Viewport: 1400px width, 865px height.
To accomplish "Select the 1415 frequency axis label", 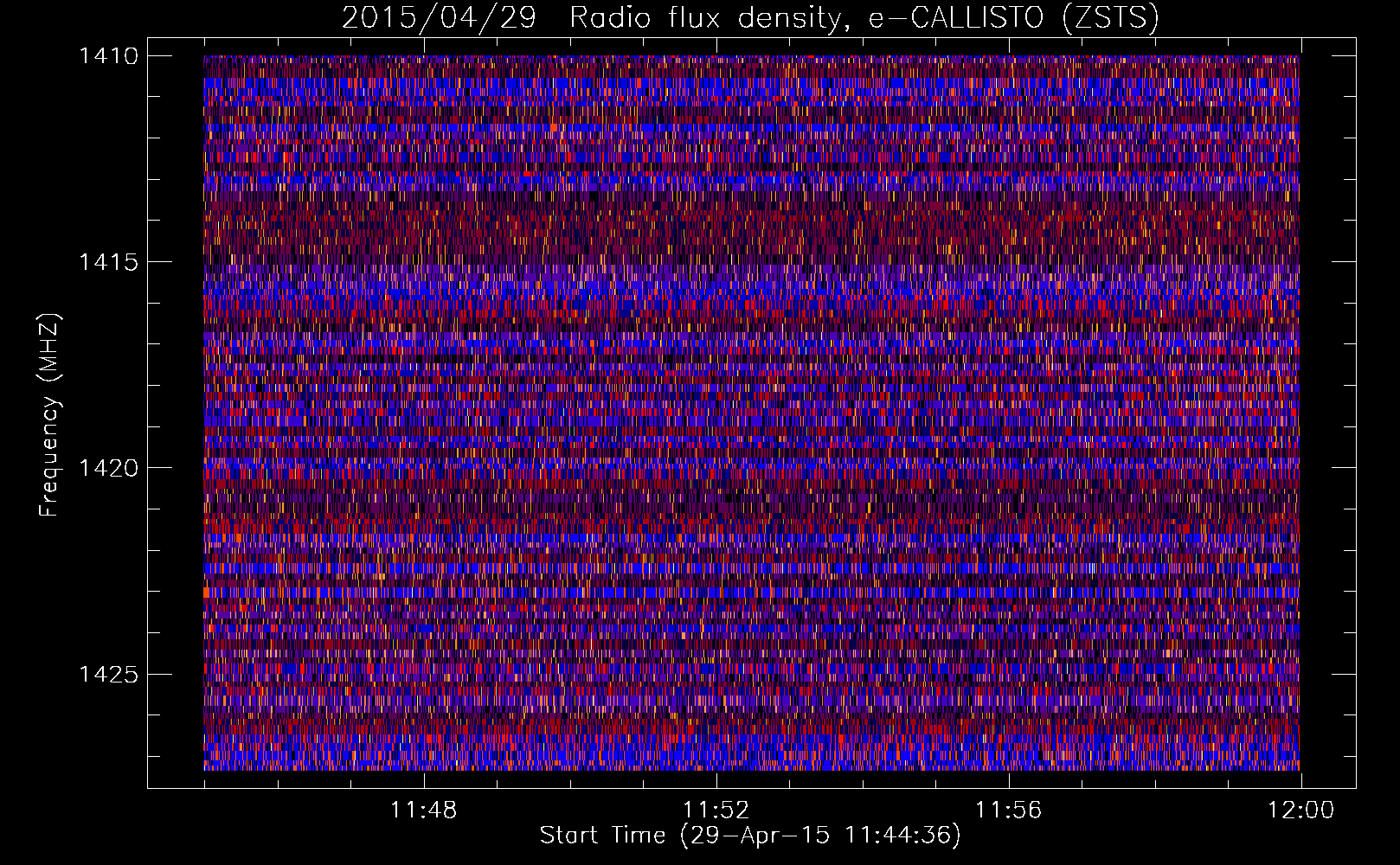I will (x=108, y=262).
